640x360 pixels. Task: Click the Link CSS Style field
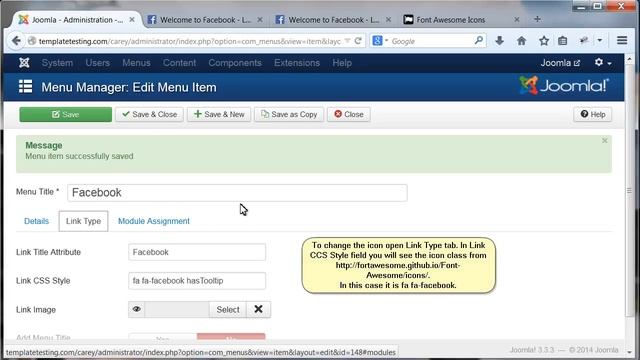click(x=197, y=281)
